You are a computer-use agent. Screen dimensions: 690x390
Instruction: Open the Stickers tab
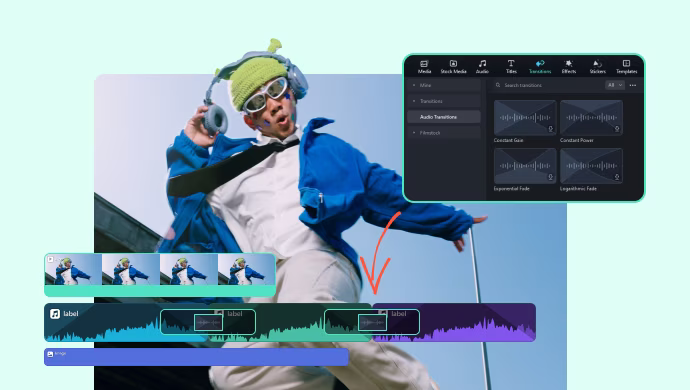coord(598,66)
